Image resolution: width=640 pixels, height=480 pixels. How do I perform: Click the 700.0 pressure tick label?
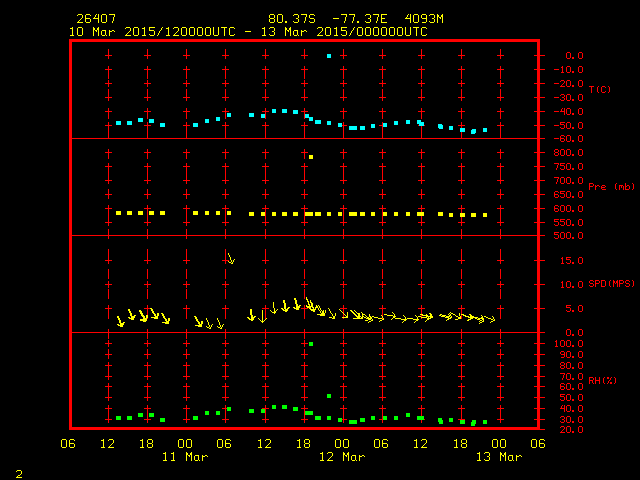pyautogui.click(x=569, y=180)
